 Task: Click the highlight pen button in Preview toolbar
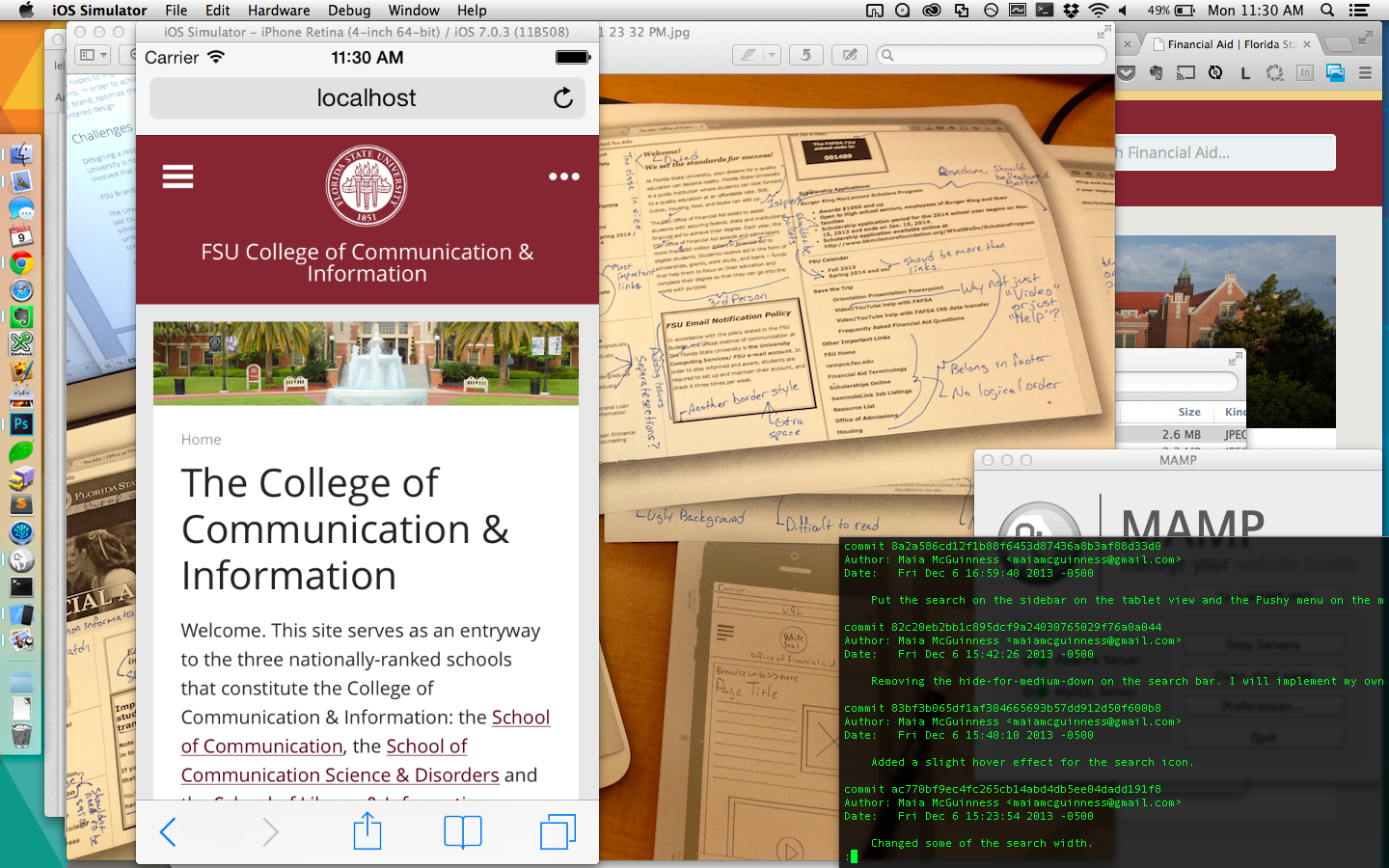(x=748, y=55)
